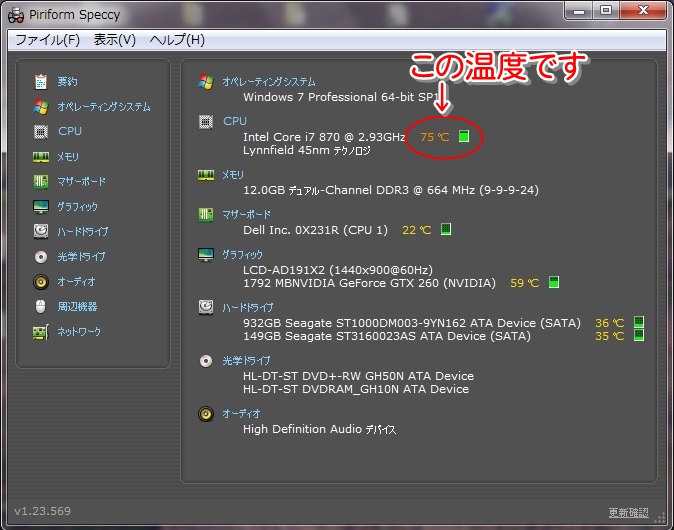Select ネットワーク label in the sidebar
The height and width of the screenshot is (530, 674).
pos(79,331)
